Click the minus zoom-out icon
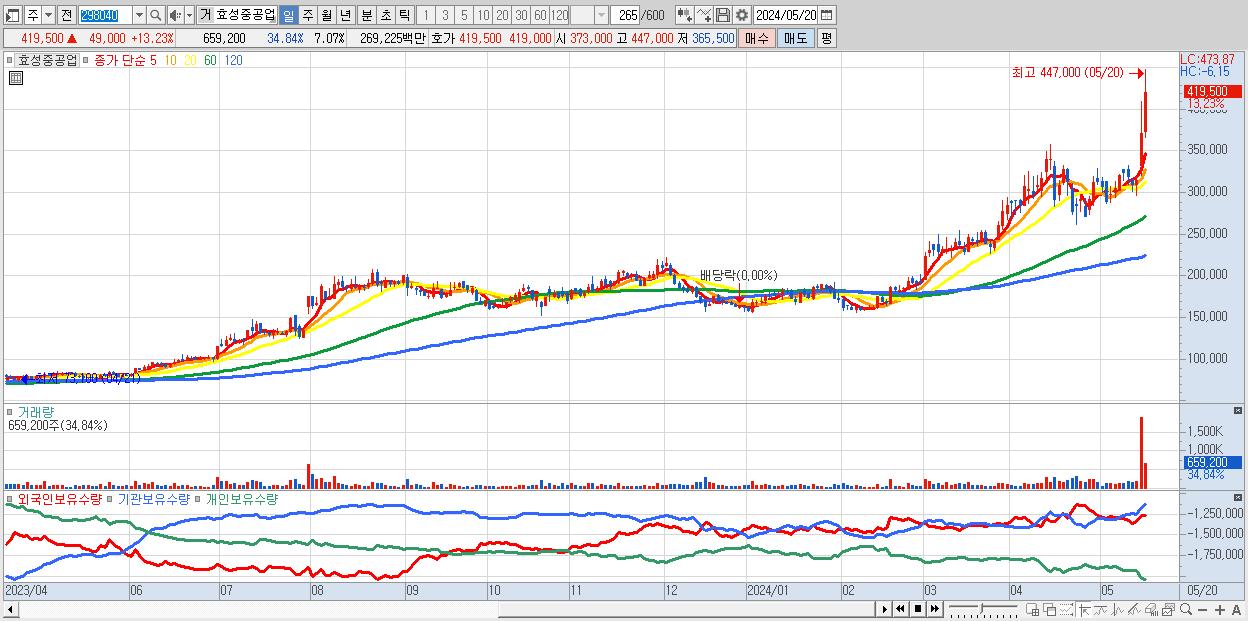Viewport: 1248px width, 621px height. pyautogui.click(x=1203, y=609)
